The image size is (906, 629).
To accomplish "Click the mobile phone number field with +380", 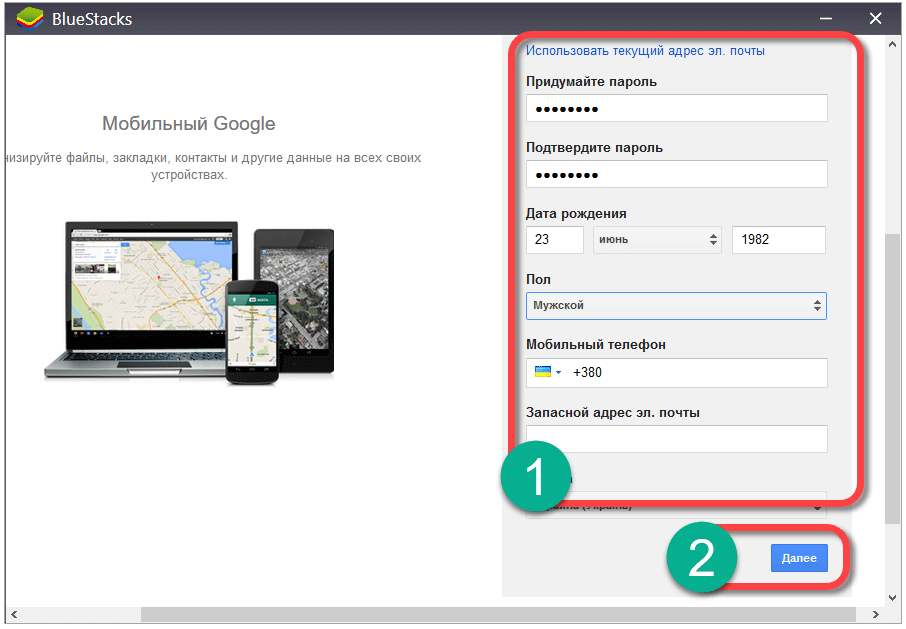I will 697,372.
